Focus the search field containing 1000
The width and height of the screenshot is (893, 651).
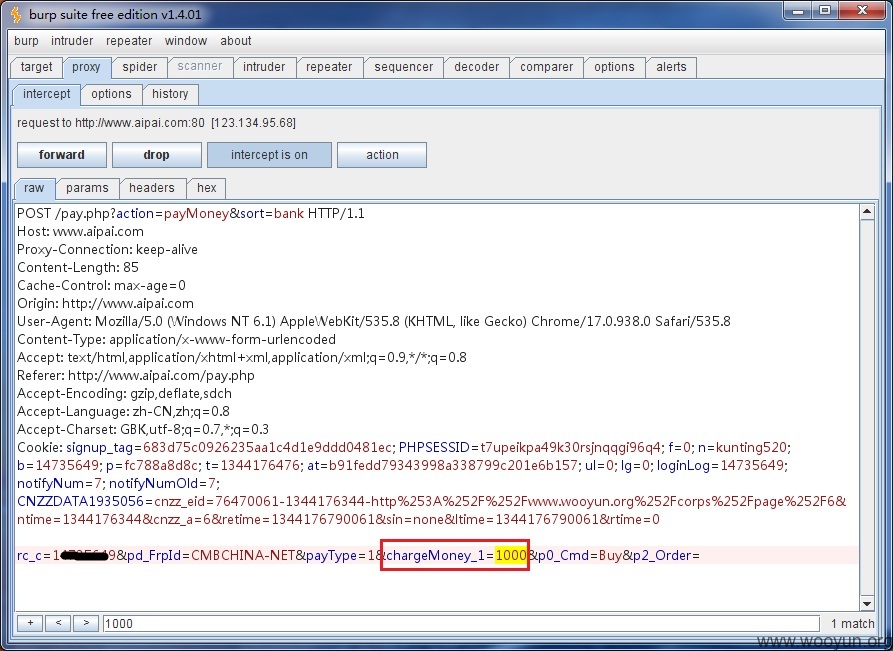461,623
